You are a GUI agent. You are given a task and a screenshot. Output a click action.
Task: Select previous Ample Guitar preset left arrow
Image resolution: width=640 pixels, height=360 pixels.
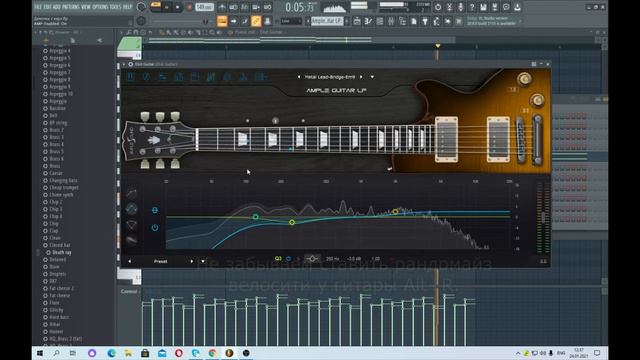coord(299,77)
